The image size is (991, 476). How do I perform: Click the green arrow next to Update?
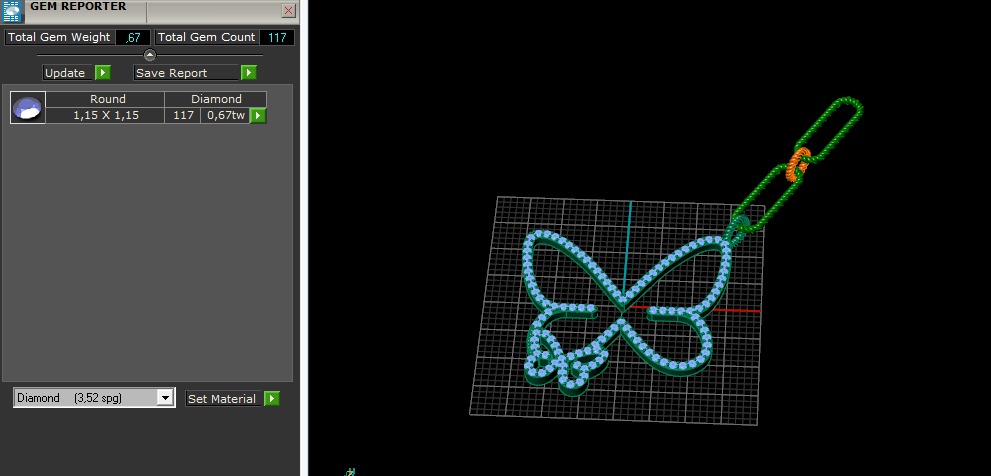coord(102,73)
